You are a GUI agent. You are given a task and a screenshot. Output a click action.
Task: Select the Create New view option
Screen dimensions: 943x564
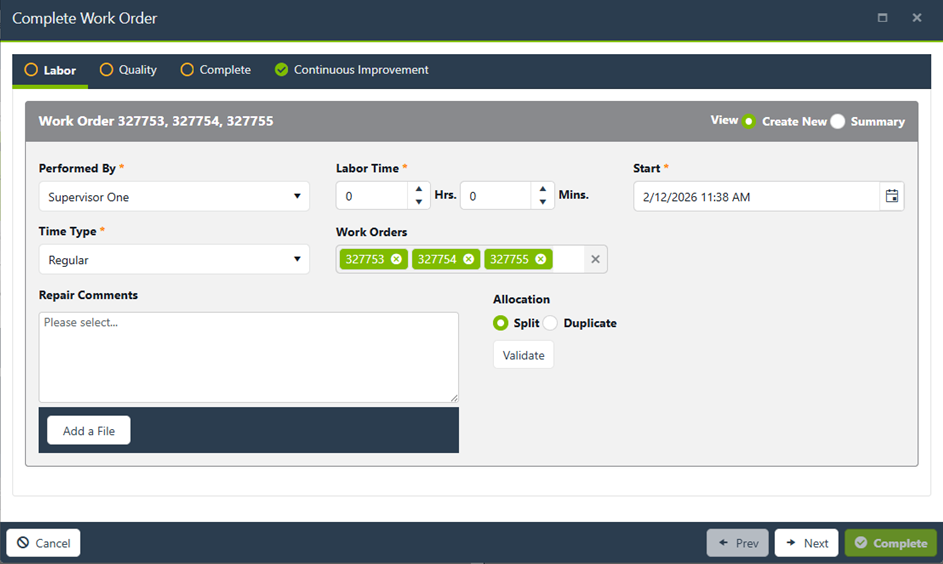(749, 121)
